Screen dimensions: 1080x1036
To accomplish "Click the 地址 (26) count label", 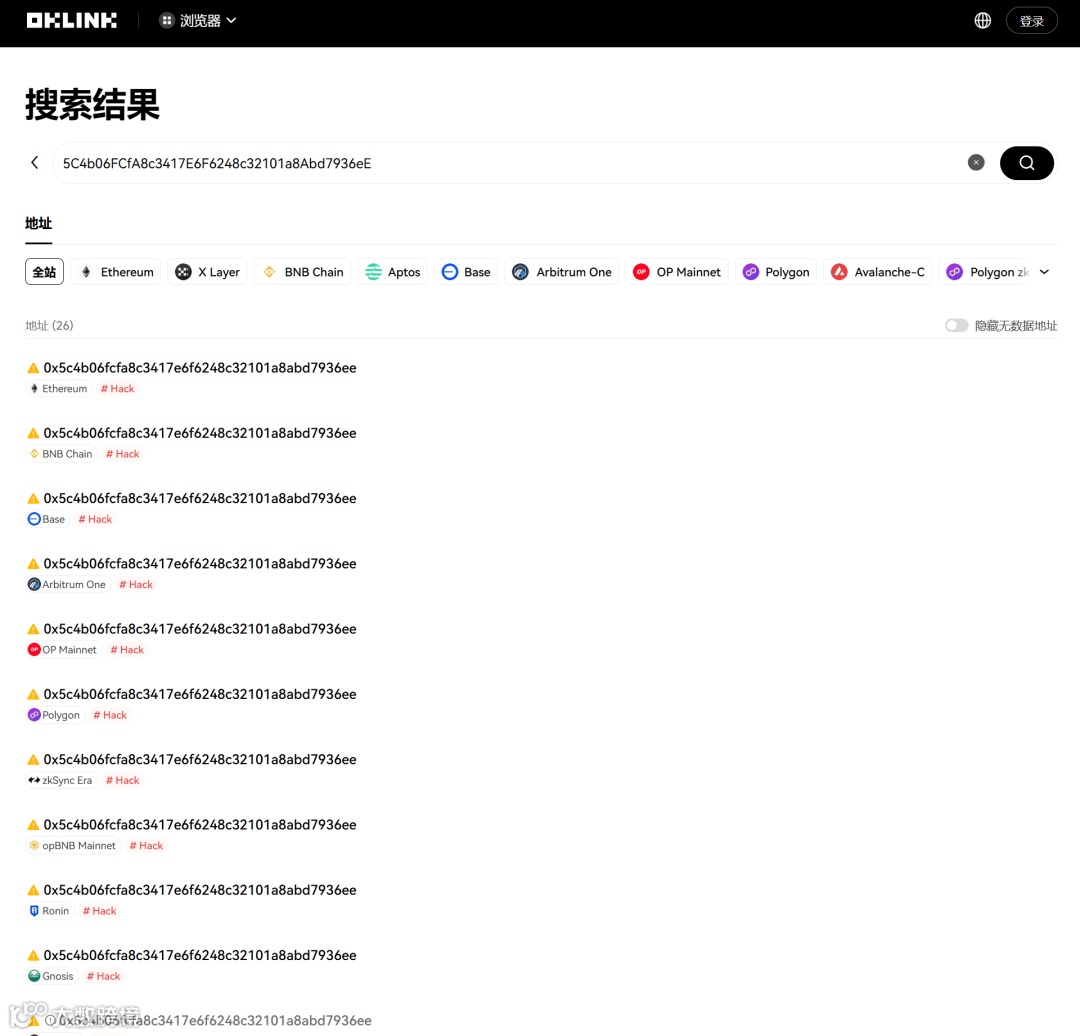I will click(x=49, y=325).
